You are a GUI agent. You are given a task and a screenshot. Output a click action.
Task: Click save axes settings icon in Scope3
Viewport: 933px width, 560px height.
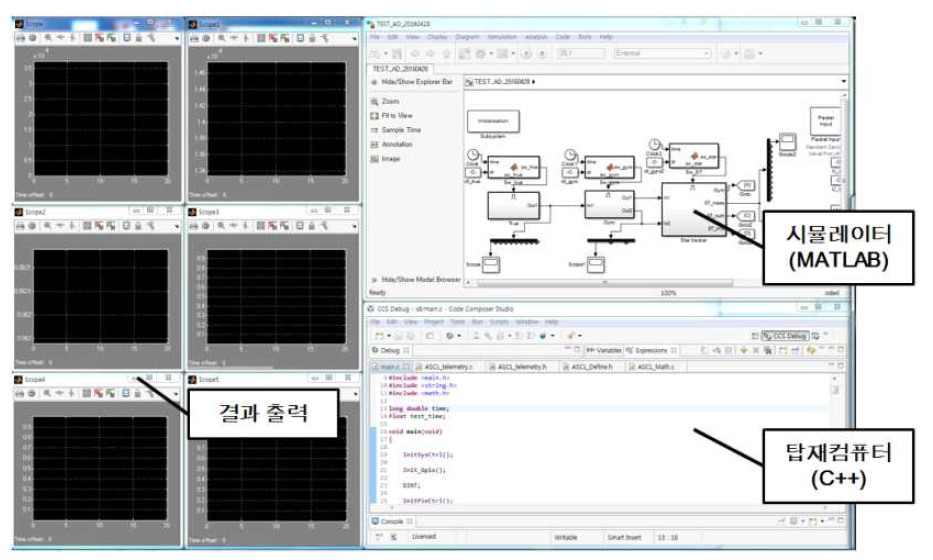point(273,226)
